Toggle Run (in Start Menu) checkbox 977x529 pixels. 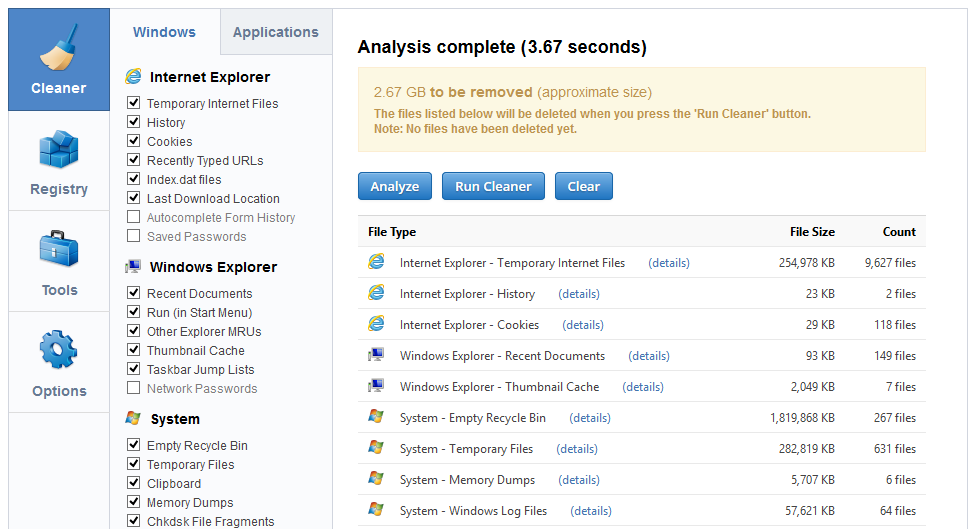(x=133, y=312)
